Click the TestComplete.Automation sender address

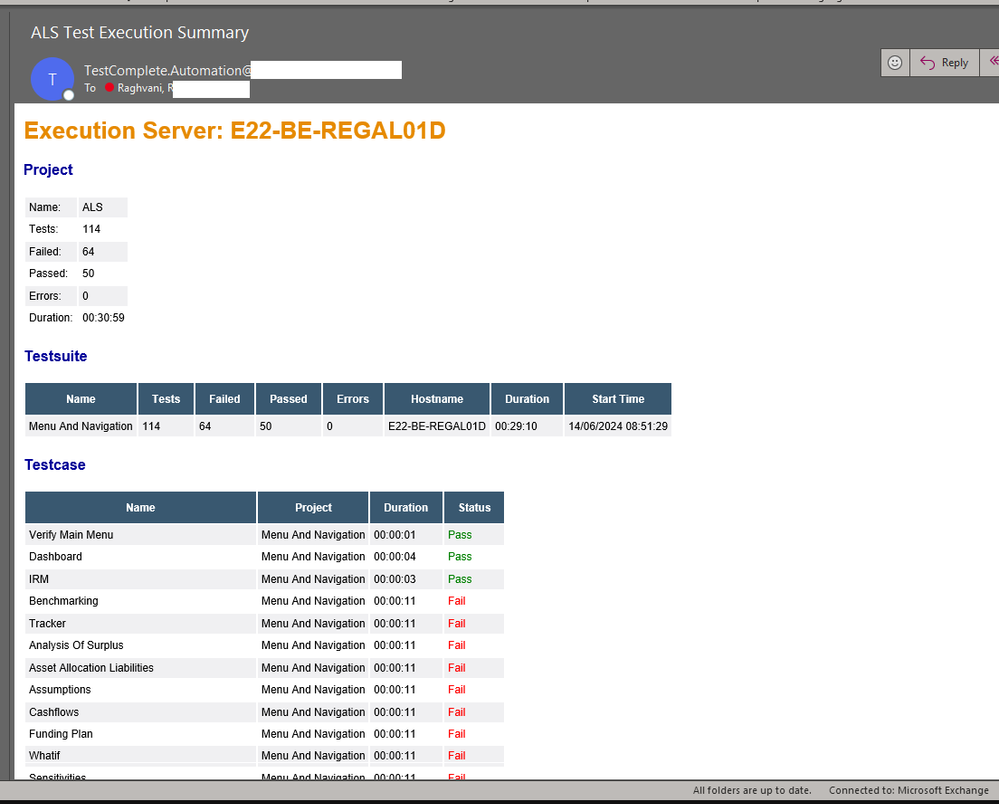point(166,70)
